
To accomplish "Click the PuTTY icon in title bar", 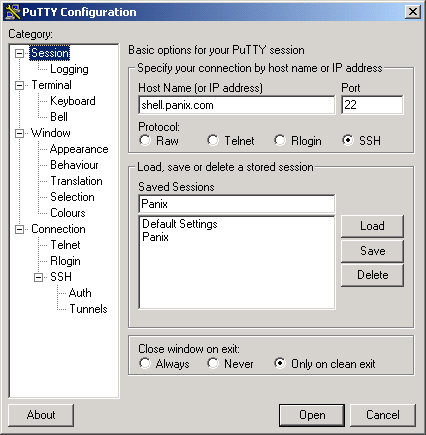I will point(13,12).
